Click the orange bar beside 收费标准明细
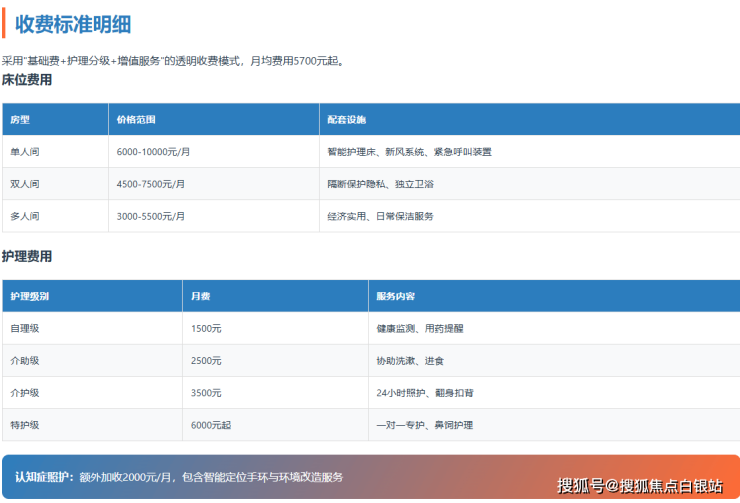The height and width of the screenshot is (503, 740). pyautogui.click(x=4, y=23)
